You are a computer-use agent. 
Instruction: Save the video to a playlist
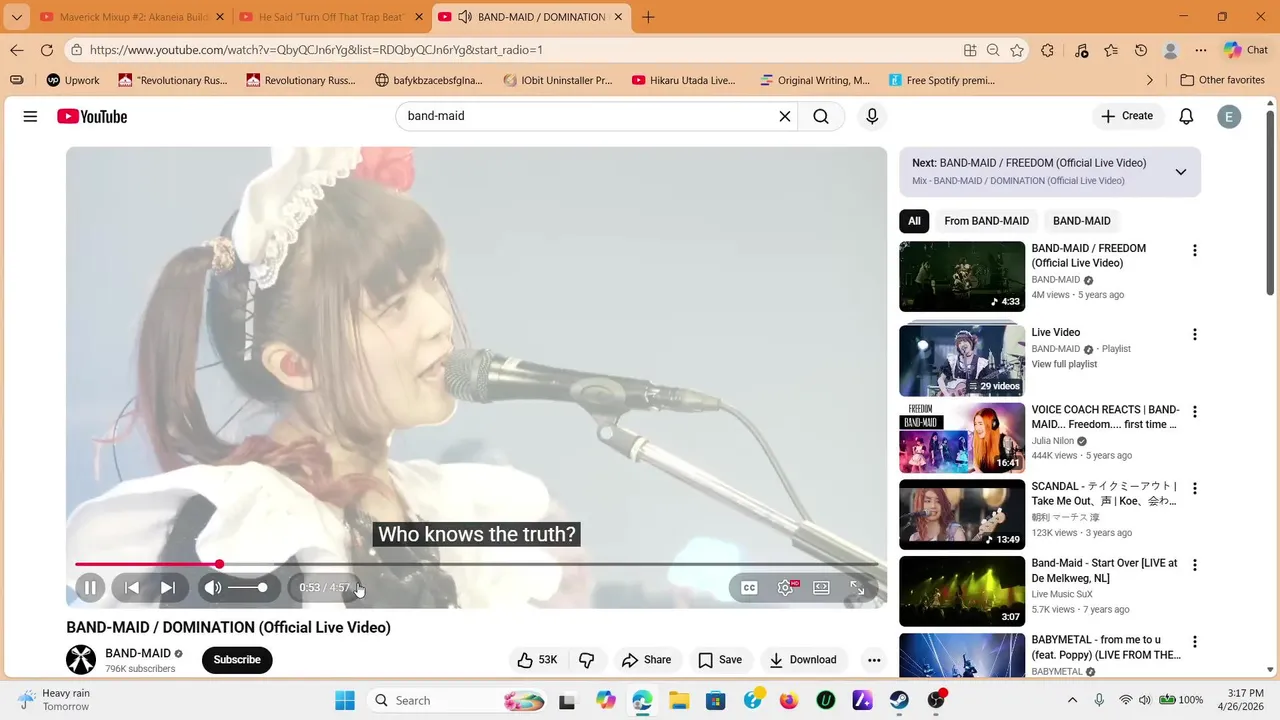click(720, 660)
